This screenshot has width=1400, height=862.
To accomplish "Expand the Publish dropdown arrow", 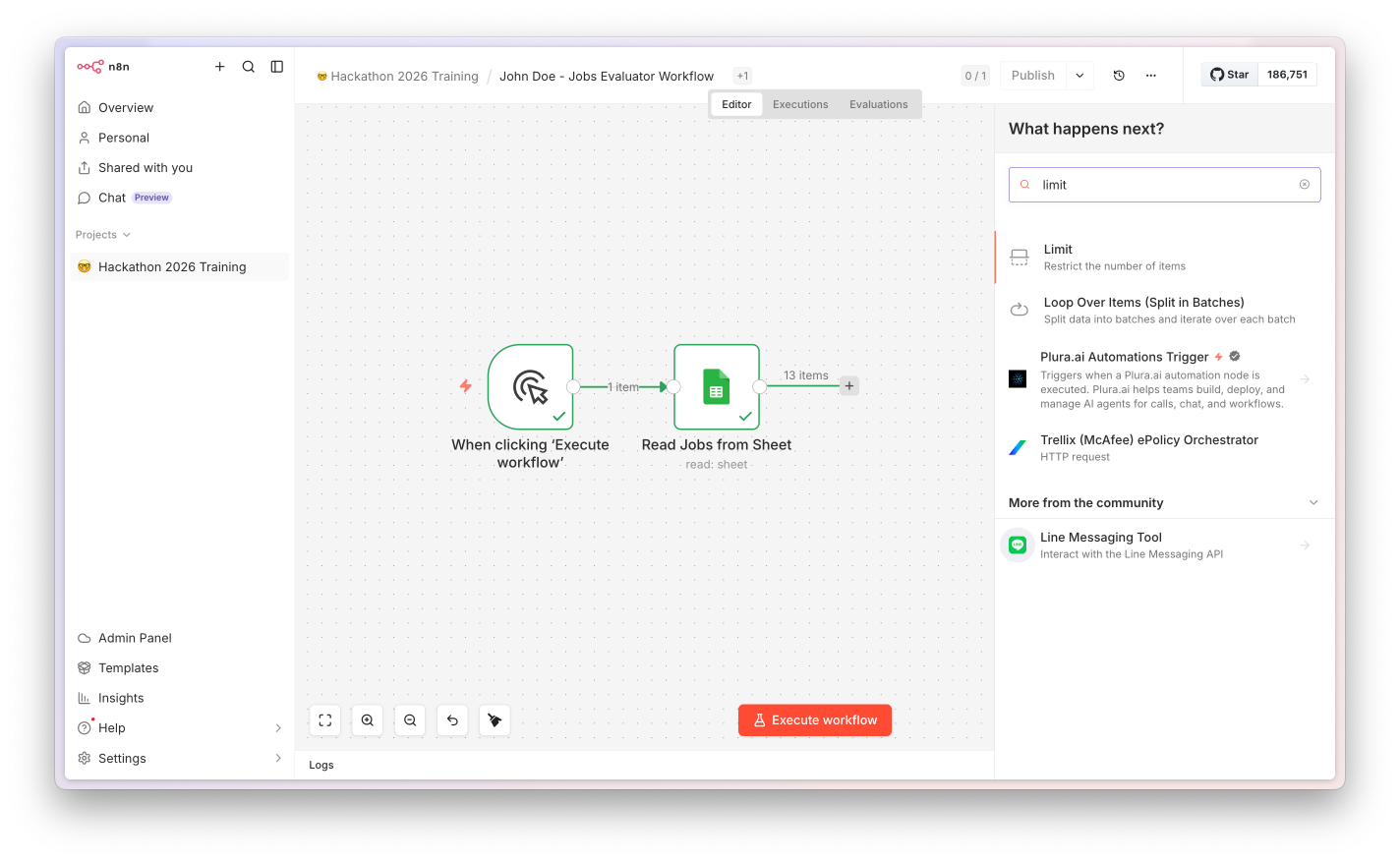I will tap(1079, 76).
